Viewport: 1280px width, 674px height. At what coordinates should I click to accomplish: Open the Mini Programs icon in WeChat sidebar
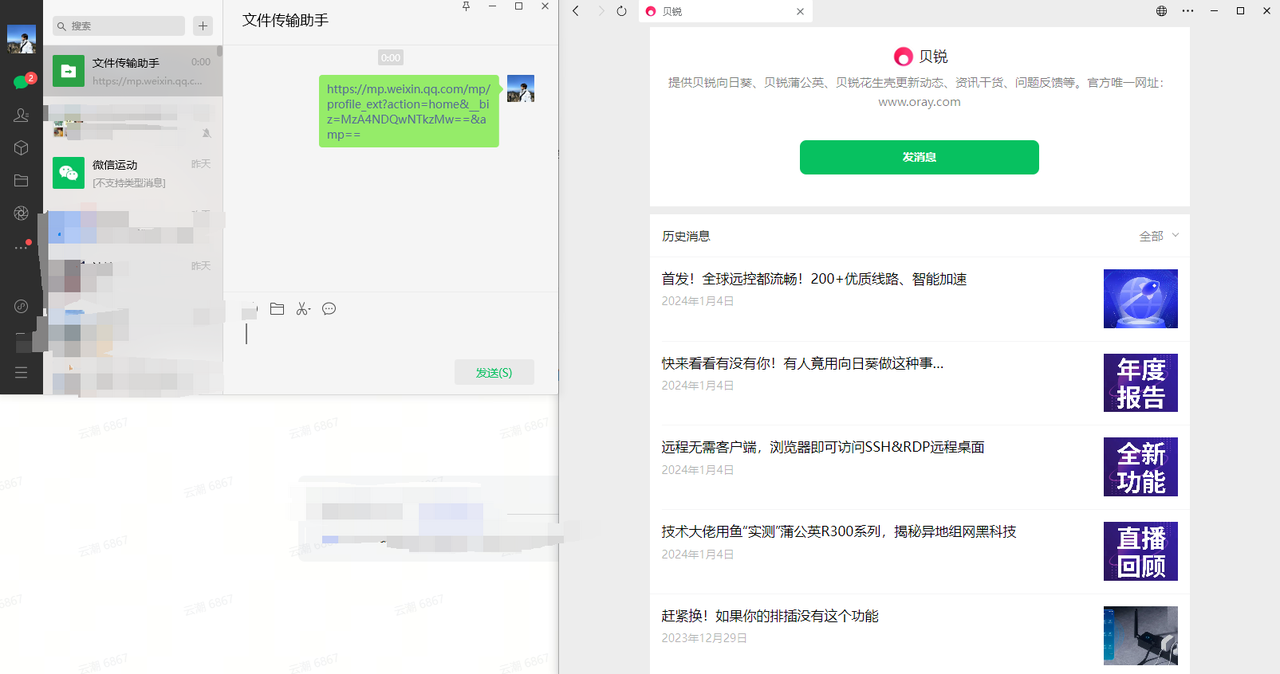click(21, 306)
